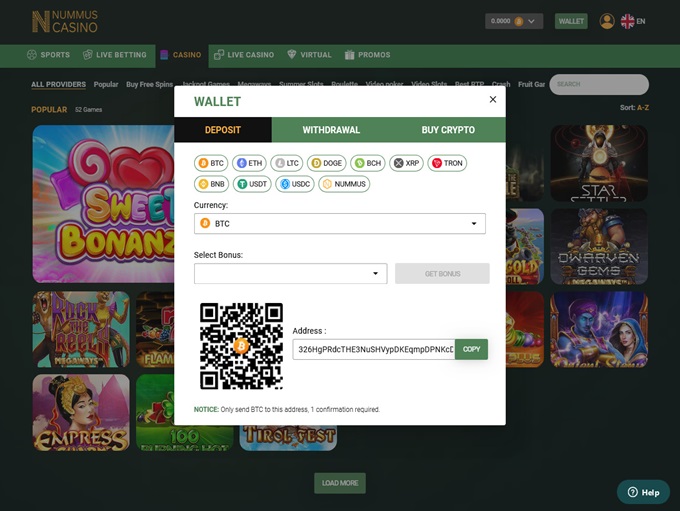Pick the DOGE currency chip

point(327,163)
